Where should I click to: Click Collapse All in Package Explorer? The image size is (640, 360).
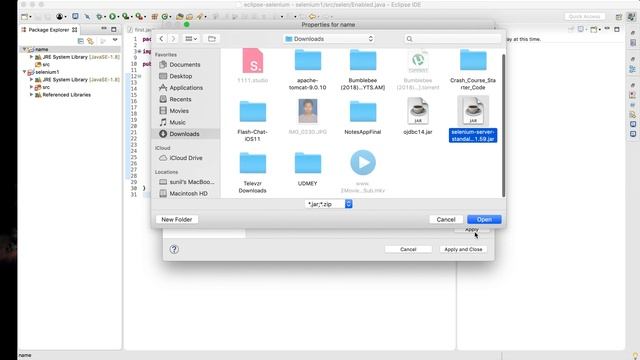coord(80,41)
